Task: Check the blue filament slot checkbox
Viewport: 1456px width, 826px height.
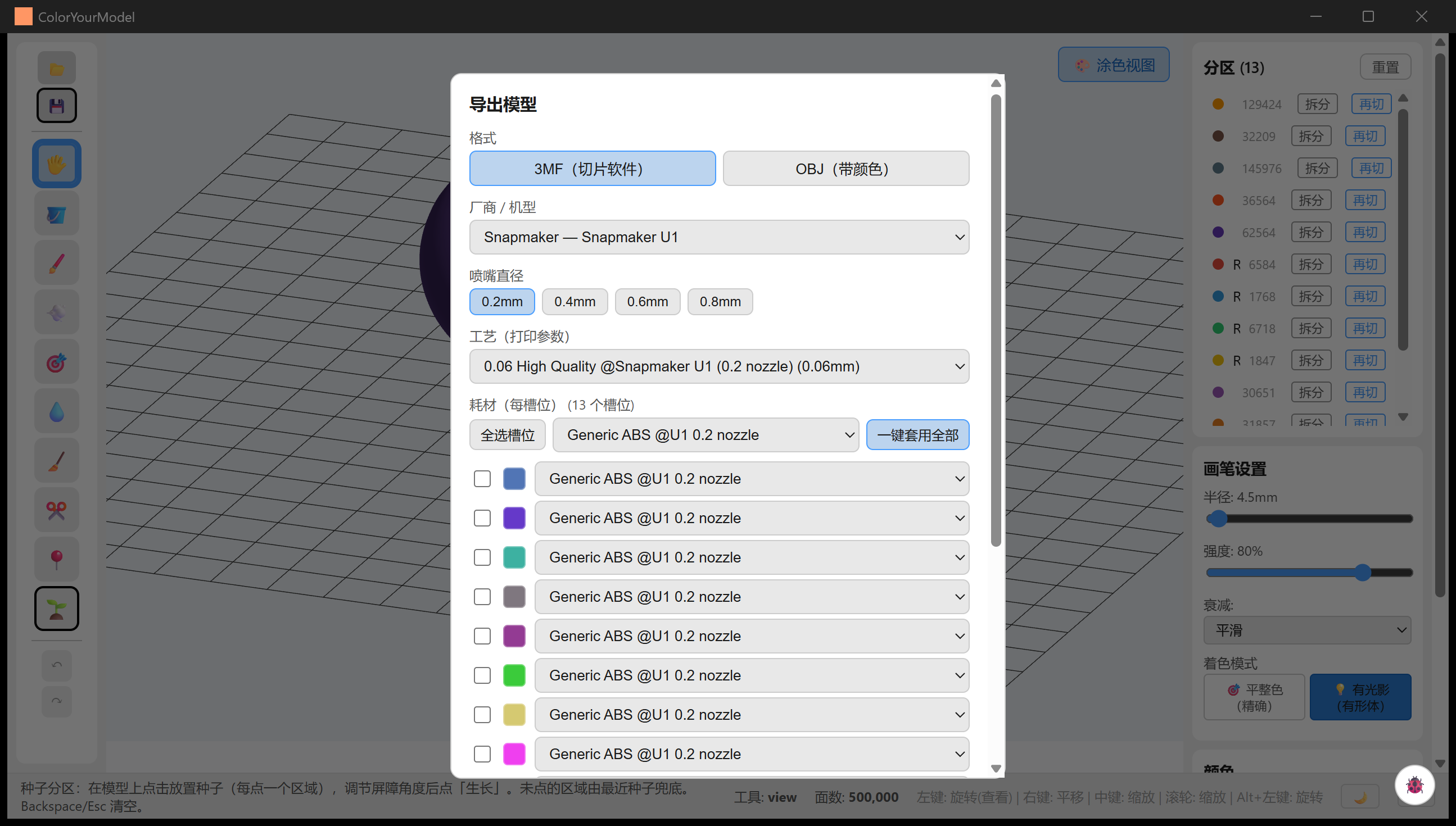Action: tap(482, 479)
